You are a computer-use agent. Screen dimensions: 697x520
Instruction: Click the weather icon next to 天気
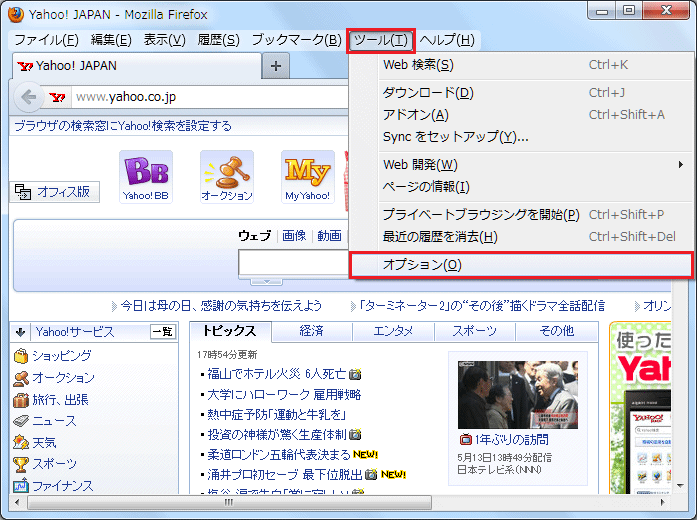click(x=21, y=442)
